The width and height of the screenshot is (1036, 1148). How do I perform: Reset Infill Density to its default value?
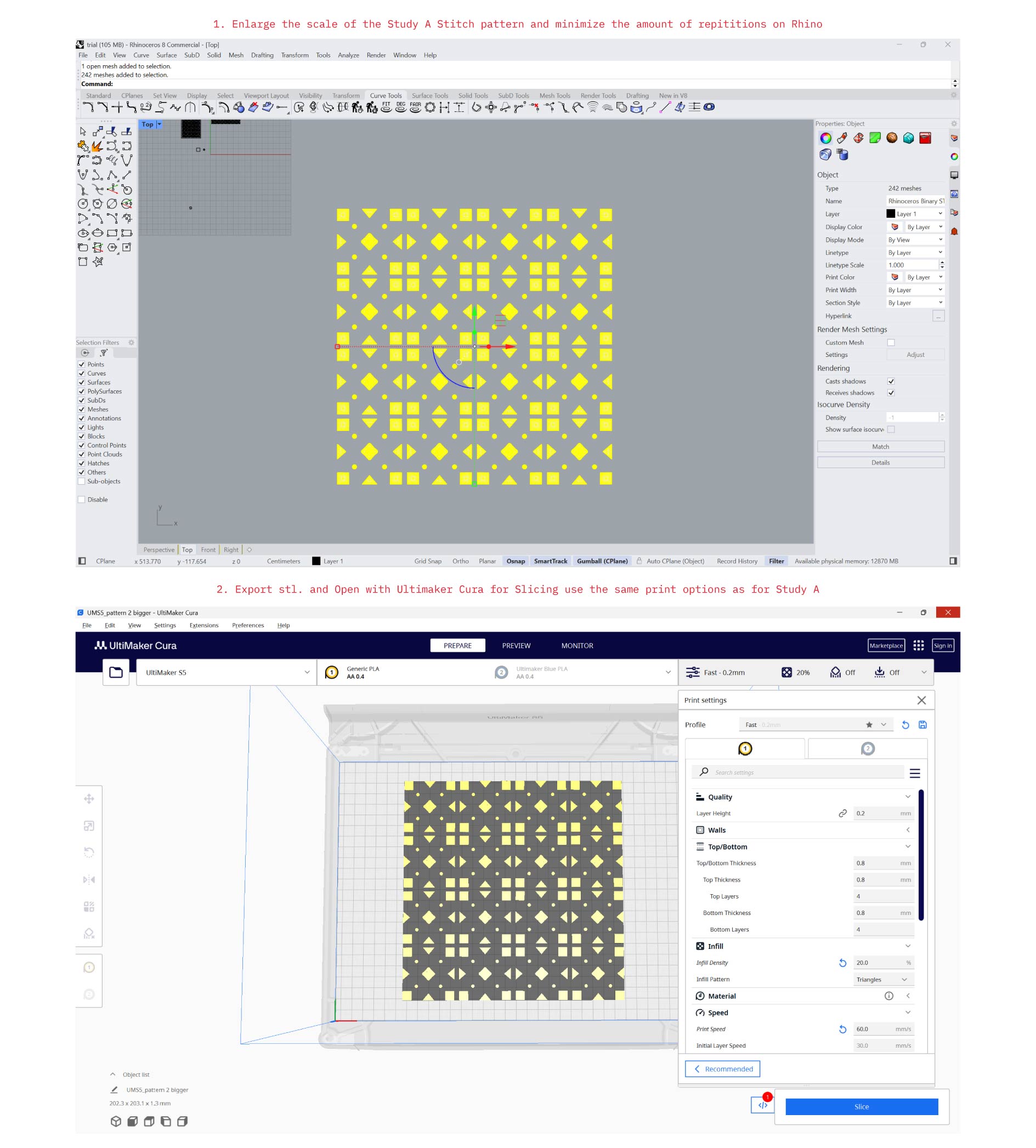point(842,963)
